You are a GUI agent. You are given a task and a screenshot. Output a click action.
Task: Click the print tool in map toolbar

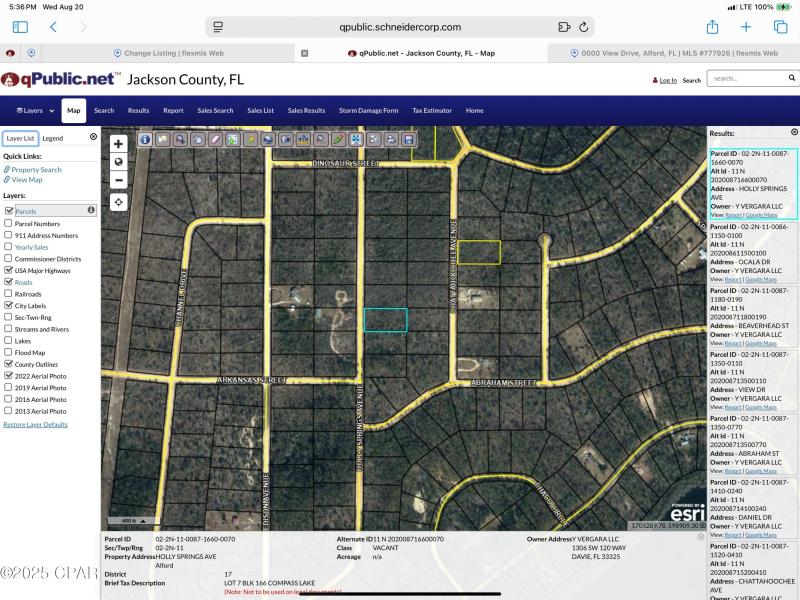391,139
